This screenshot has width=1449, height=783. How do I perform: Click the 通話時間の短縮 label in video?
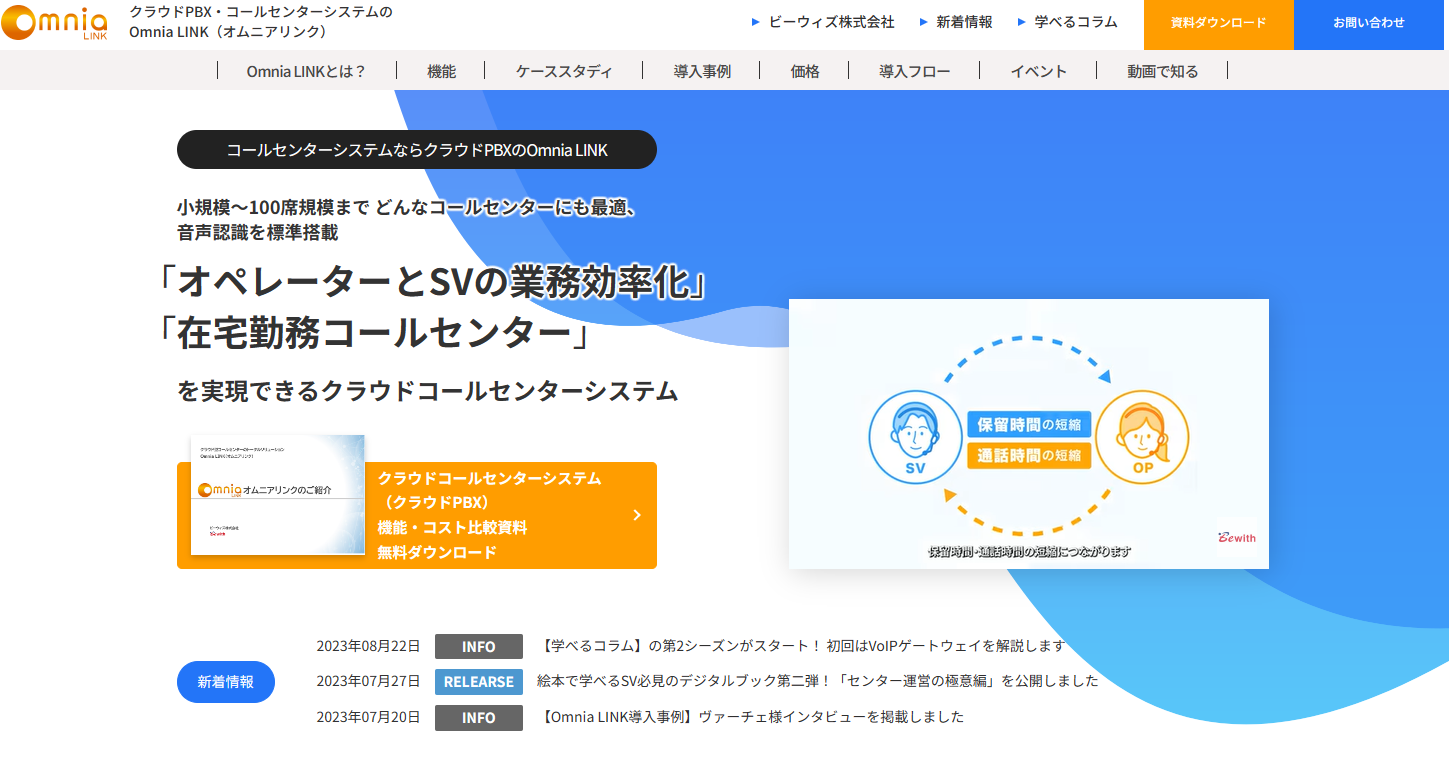[x=1029, y=456]
